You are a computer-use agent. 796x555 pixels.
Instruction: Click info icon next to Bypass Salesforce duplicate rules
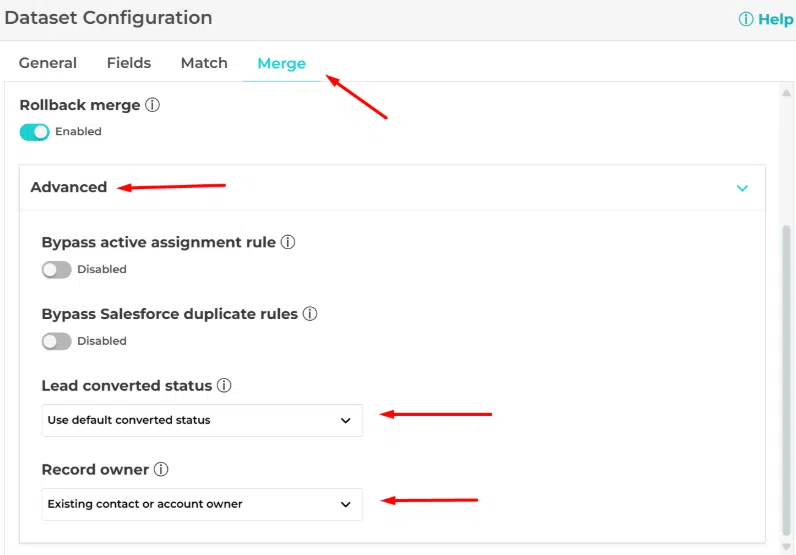[310, 314]
